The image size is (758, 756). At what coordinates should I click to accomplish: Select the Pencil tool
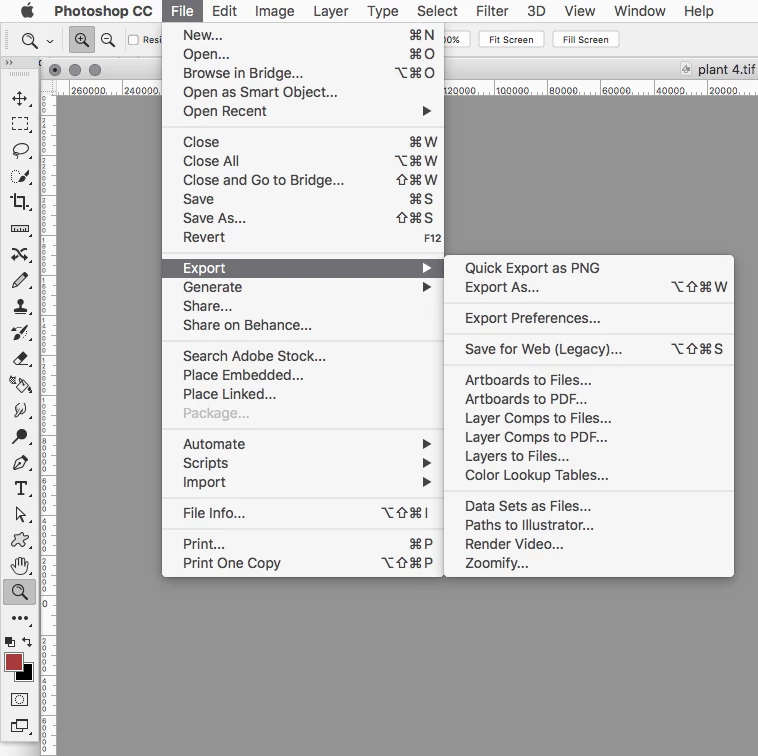coord(20,280)
